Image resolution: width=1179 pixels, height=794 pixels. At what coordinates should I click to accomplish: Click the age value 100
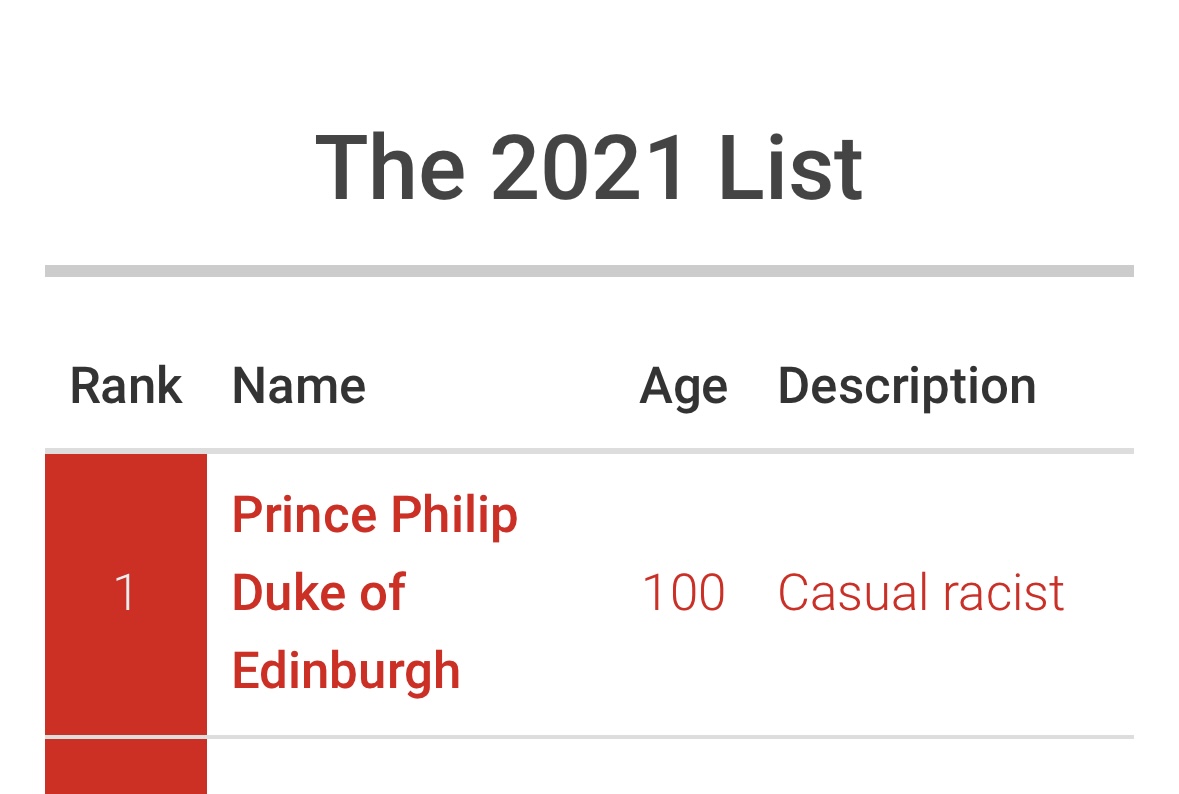click(x=683, y=592)
